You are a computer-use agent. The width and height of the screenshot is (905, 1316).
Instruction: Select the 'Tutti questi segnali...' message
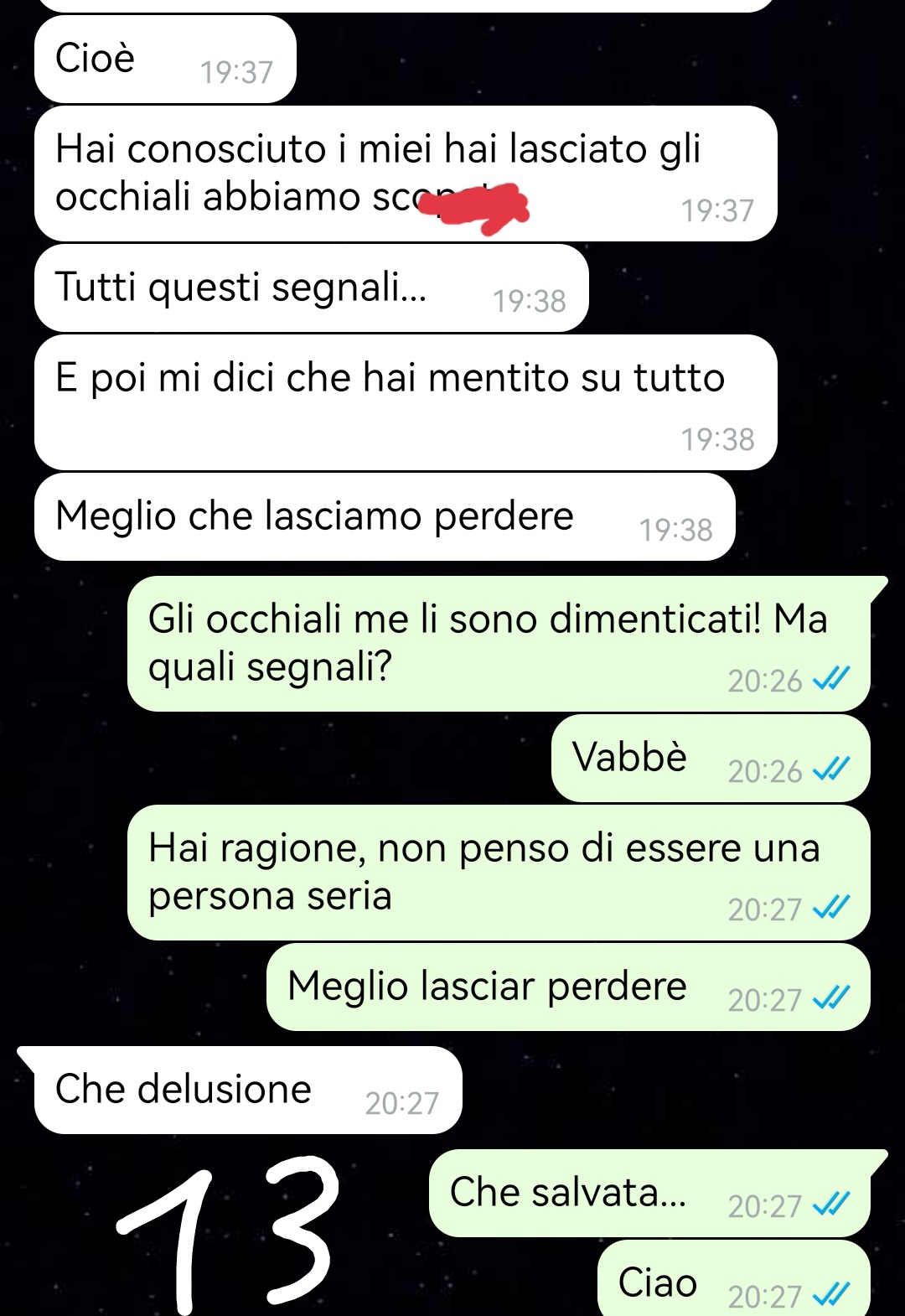point(311,288)
